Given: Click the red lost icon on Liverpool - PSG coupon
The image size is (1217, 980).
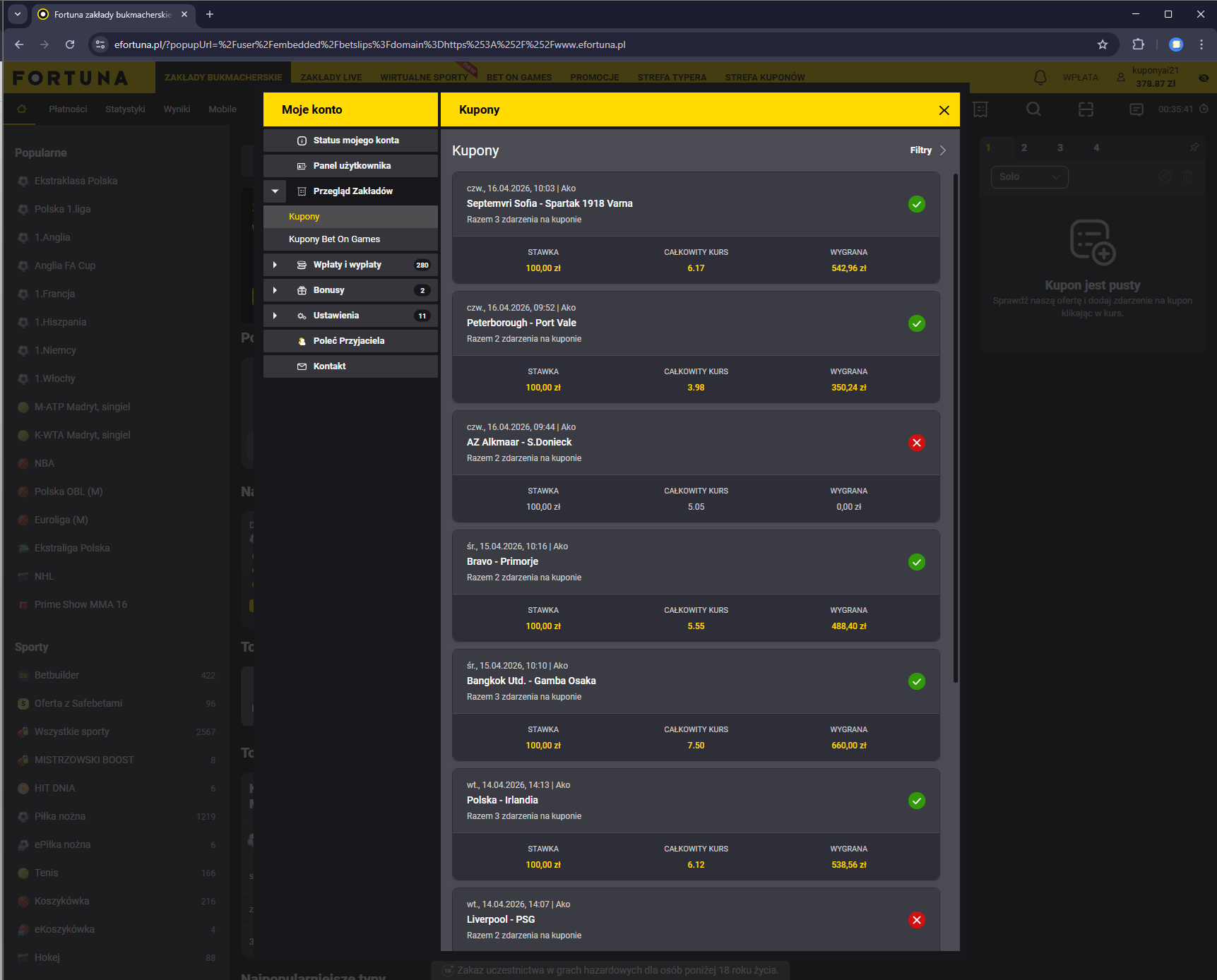Looking at the screenshot, I should (917, 920).
